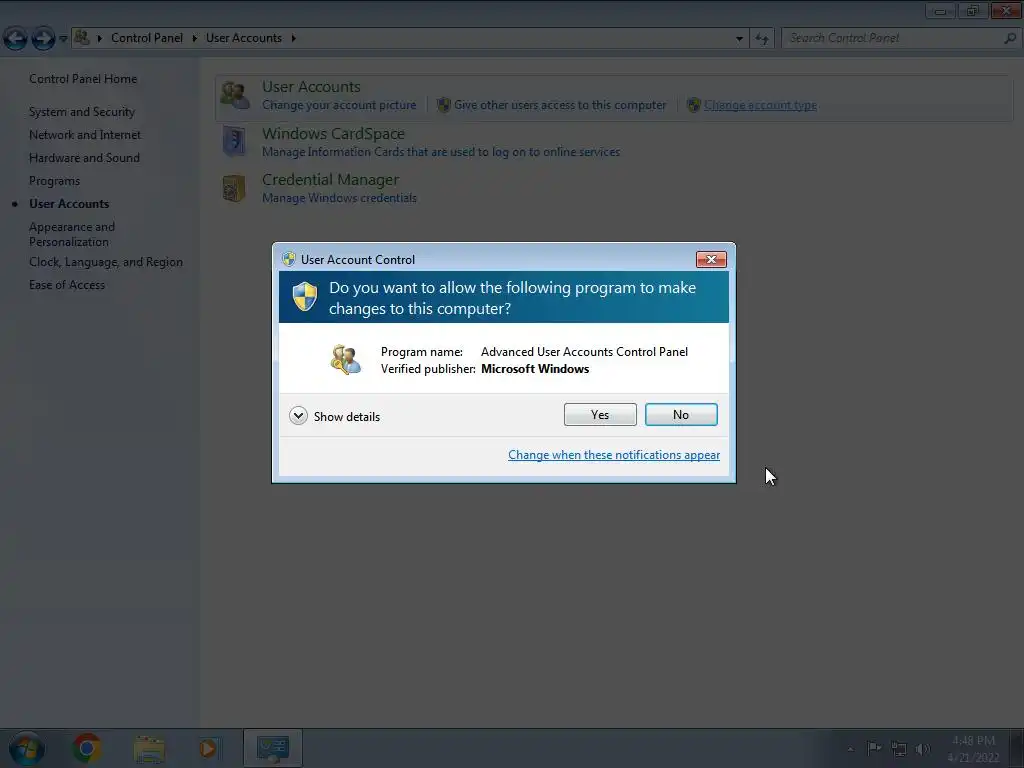The image size is (1024, 768).
Task: Open Appearance and Personalization category
Action: coord(72,234)
